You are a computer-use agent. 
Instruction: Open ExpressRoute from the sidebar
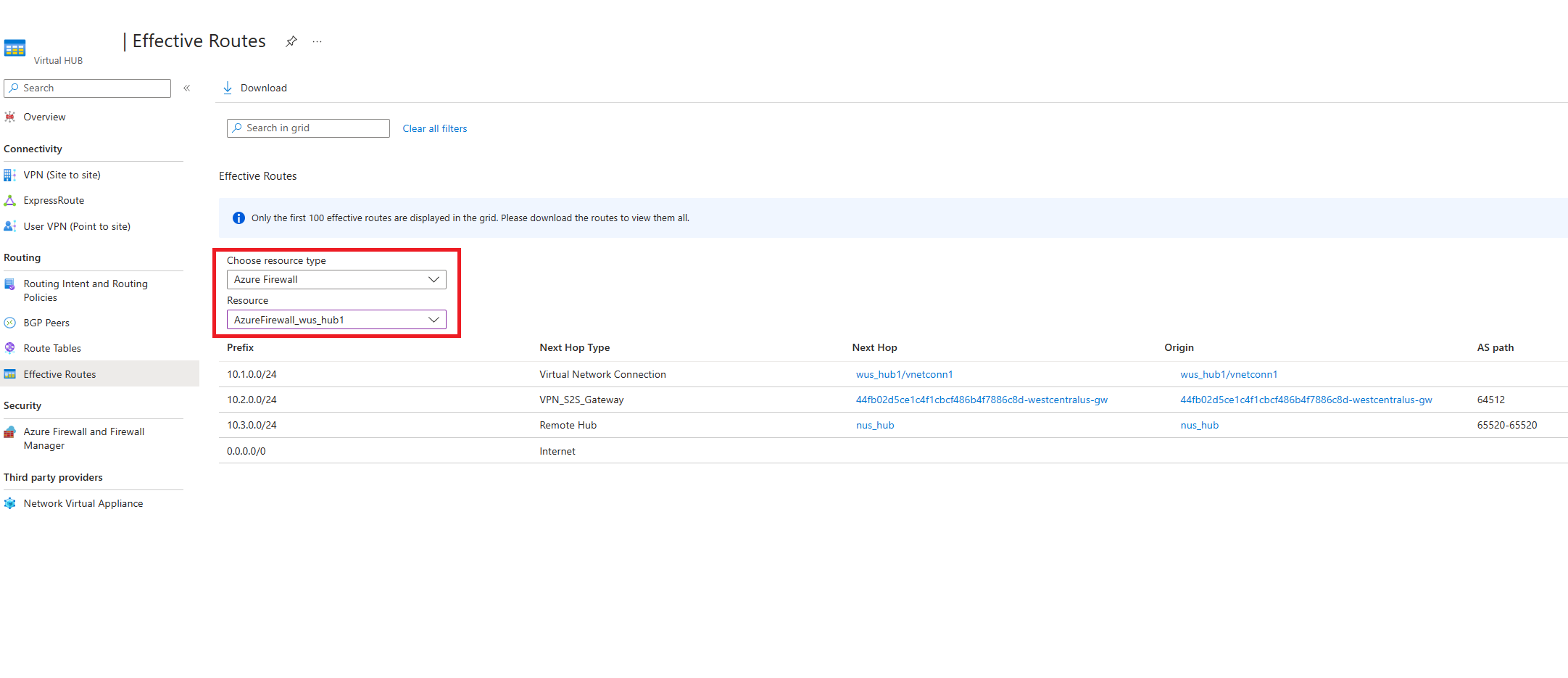tap(54, 200)
